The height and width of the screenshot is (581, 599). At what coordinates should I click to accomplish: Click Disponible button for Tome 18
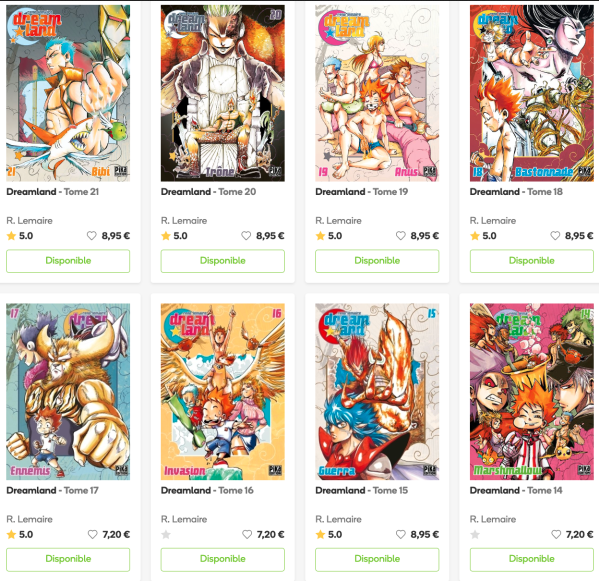pyautogui.click(x=531, y=261)
